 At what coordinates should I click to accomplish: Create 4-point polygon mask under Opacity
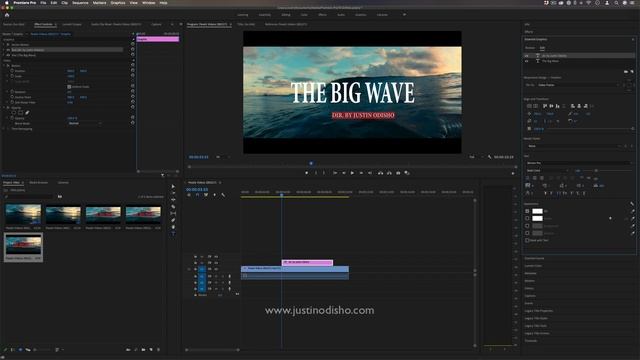coord(20,113)
